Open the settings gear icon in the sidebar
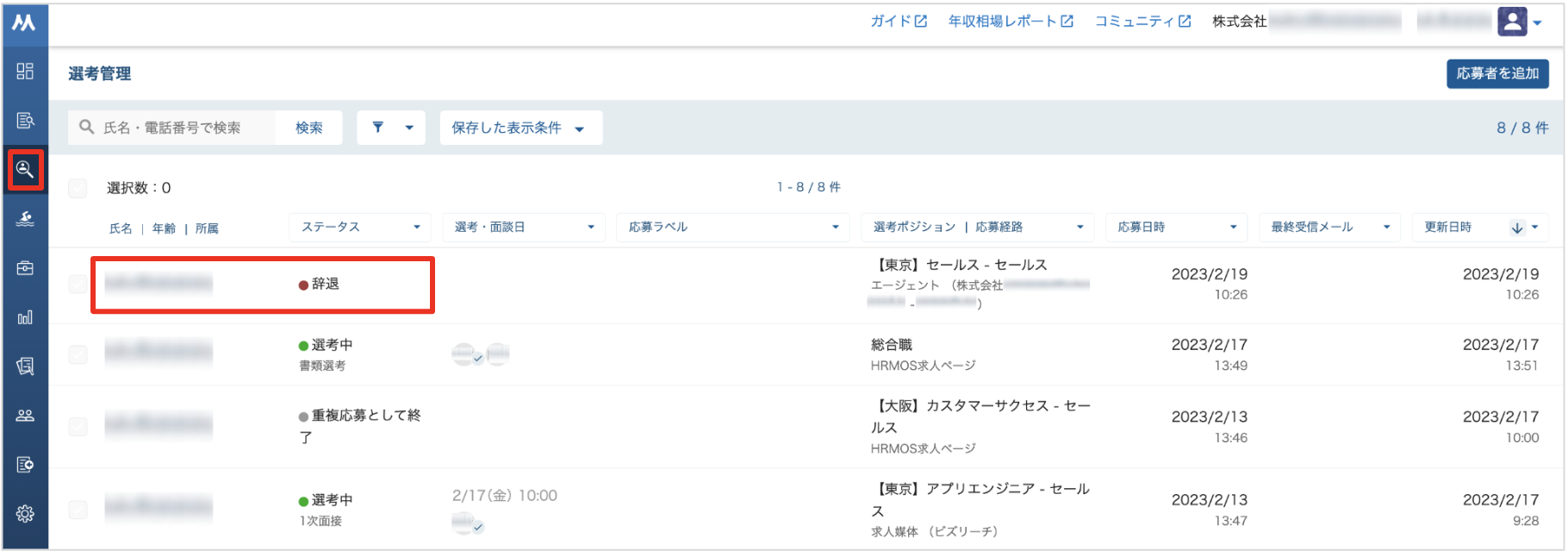Viewport: 1568px width, 557px height. click(25, 514)
